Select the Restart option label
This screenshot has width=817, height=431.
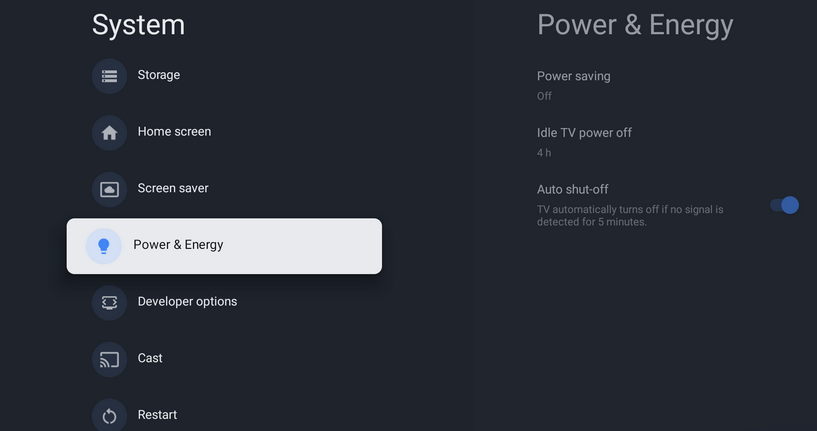(157, 415)
